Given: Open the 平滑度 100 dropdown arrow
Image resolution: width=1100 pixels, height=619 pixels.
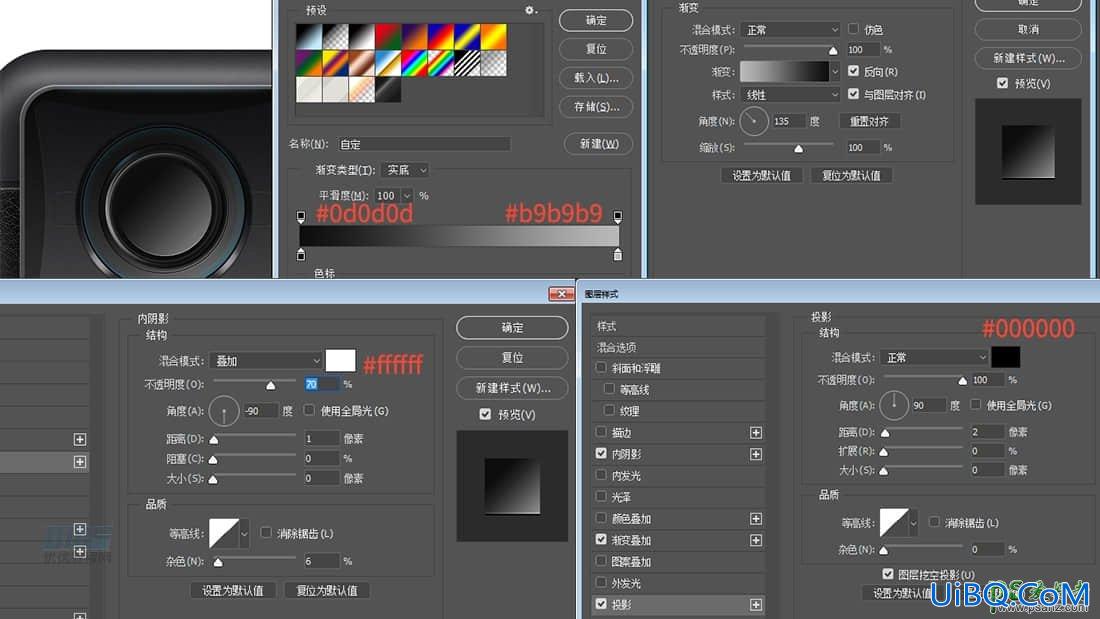Looking at the screenshot, I should point(407,196).
